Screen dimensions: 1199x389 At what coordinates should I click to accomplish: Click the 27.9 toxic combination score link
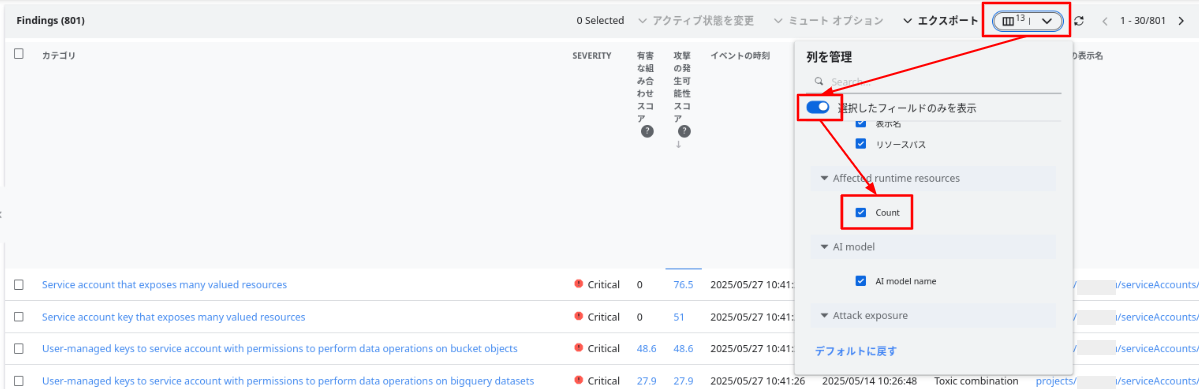(x=646, y=381)
